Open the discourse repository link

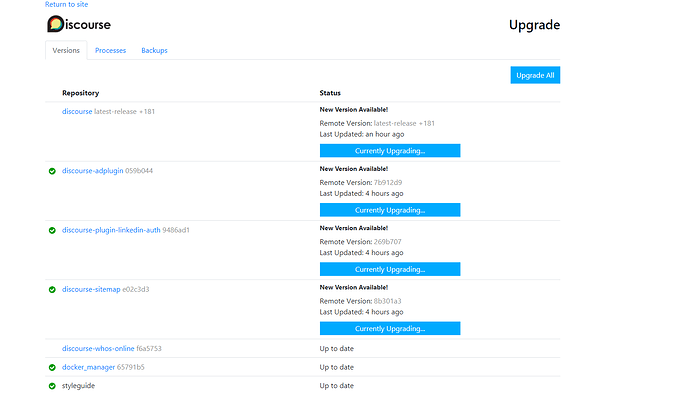click(77, 111)
